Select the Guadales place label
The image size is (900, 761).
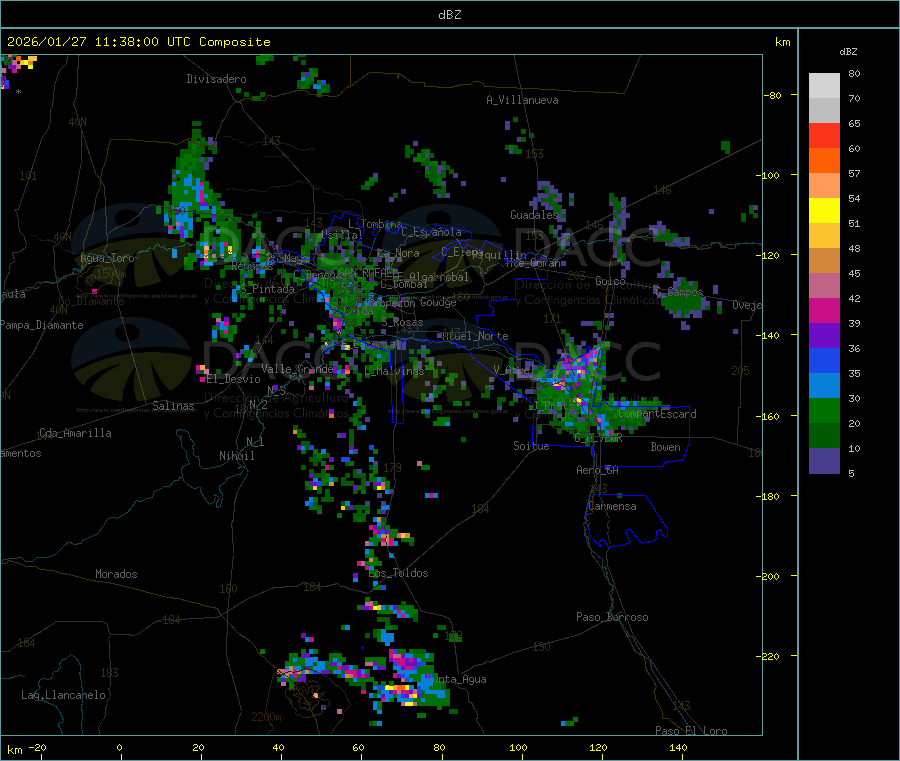534,215
